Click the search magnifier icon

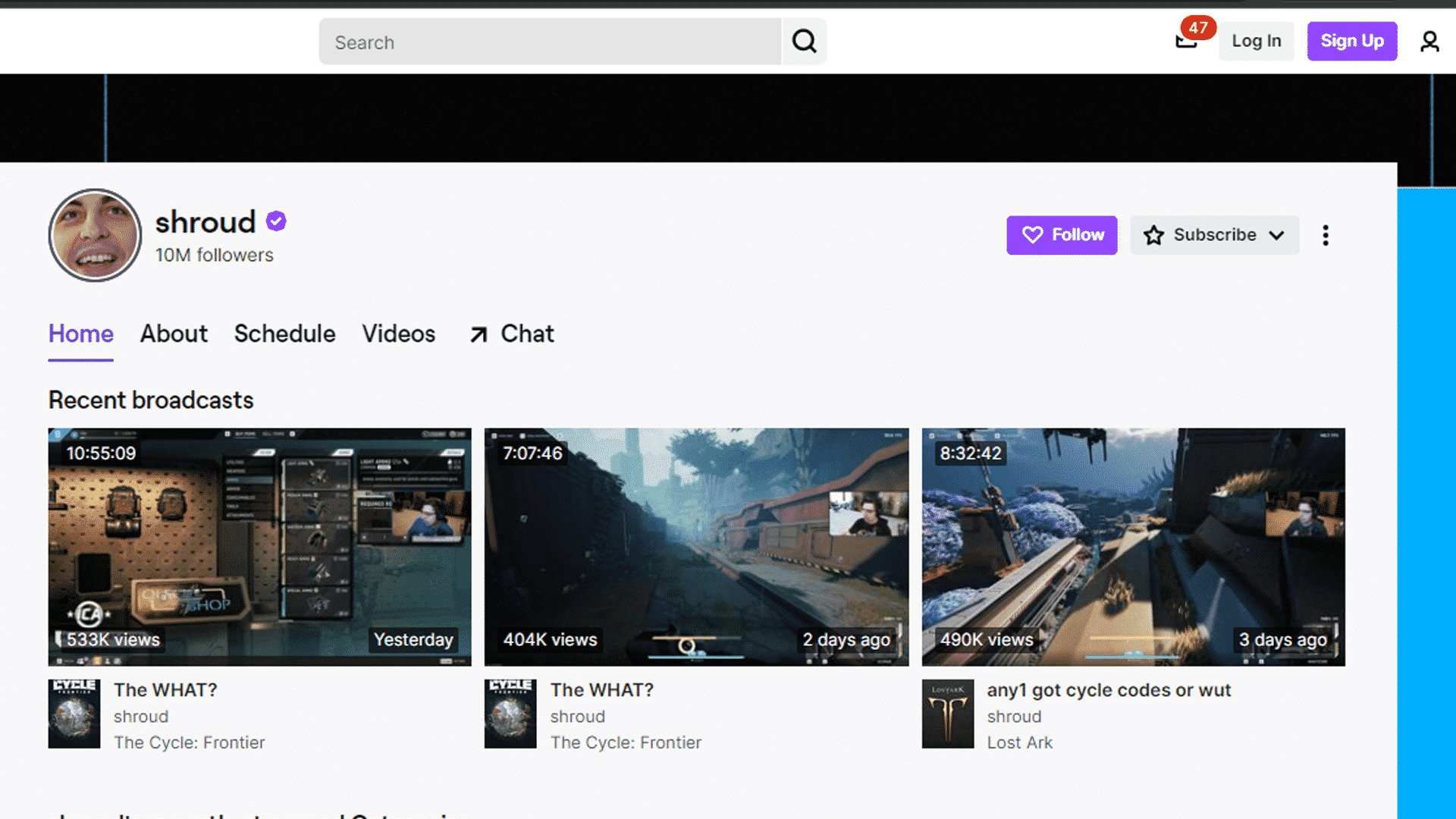coord(804,41)
